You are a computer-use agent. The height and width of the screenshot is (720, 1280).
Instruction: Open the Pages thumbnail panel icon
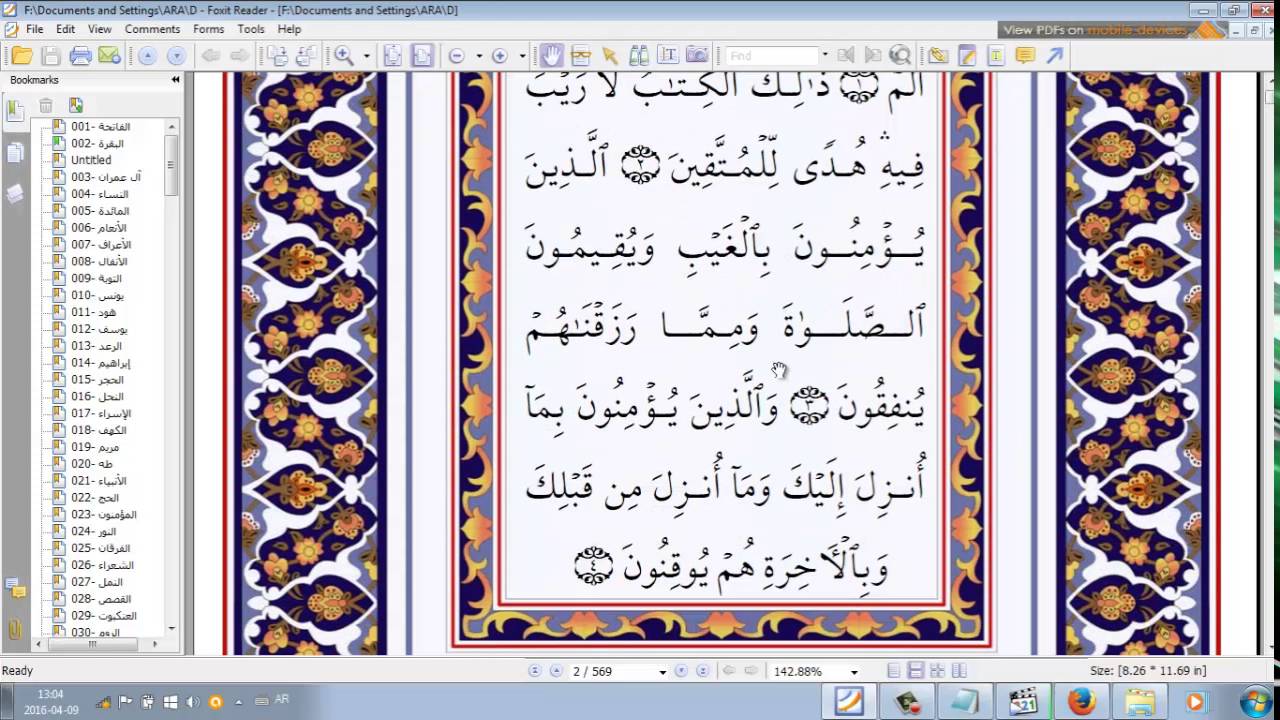[15, 153]
